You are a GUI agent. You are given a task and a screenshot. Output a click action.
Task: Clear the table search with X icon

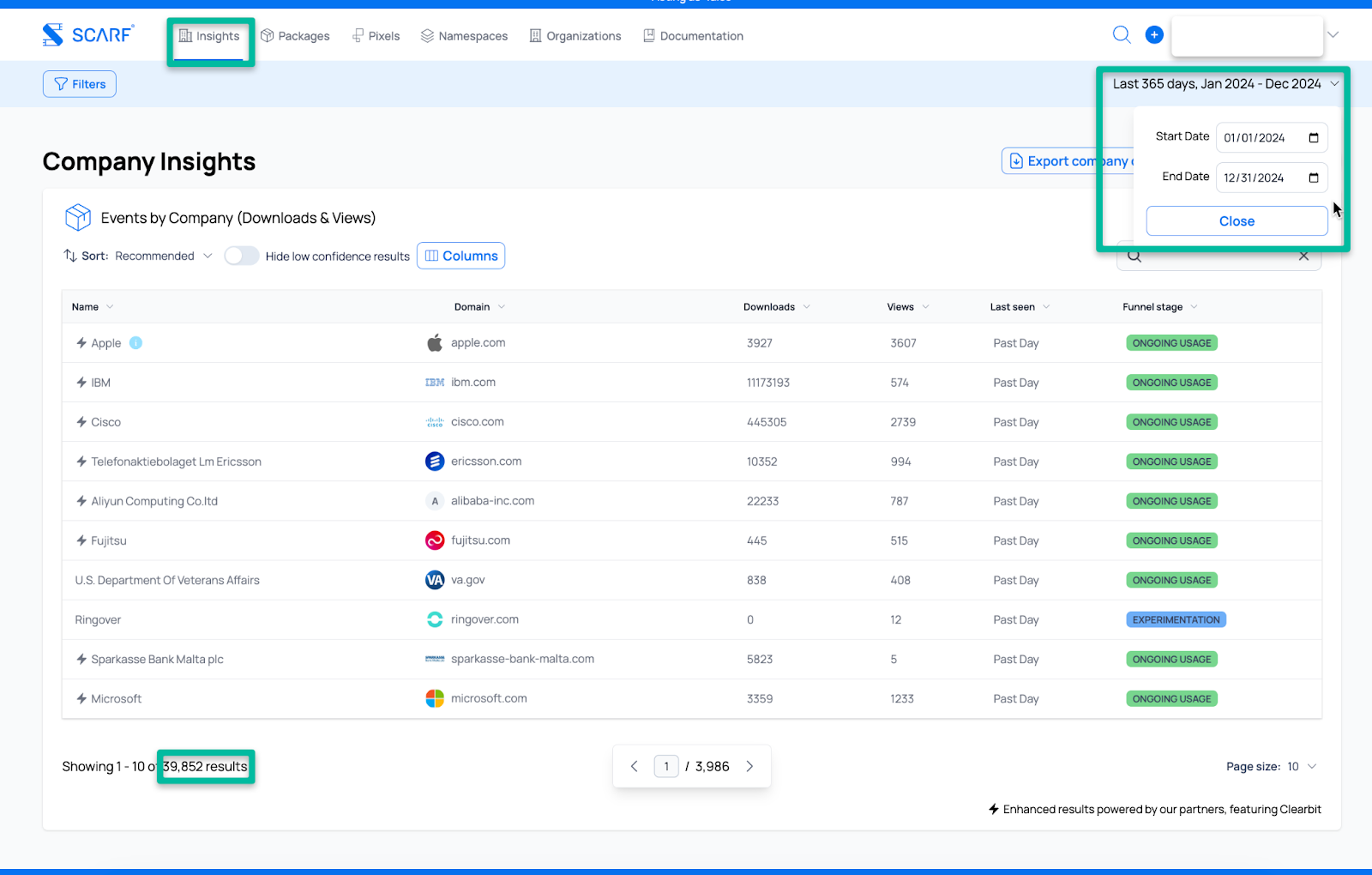pos(1303,256)
